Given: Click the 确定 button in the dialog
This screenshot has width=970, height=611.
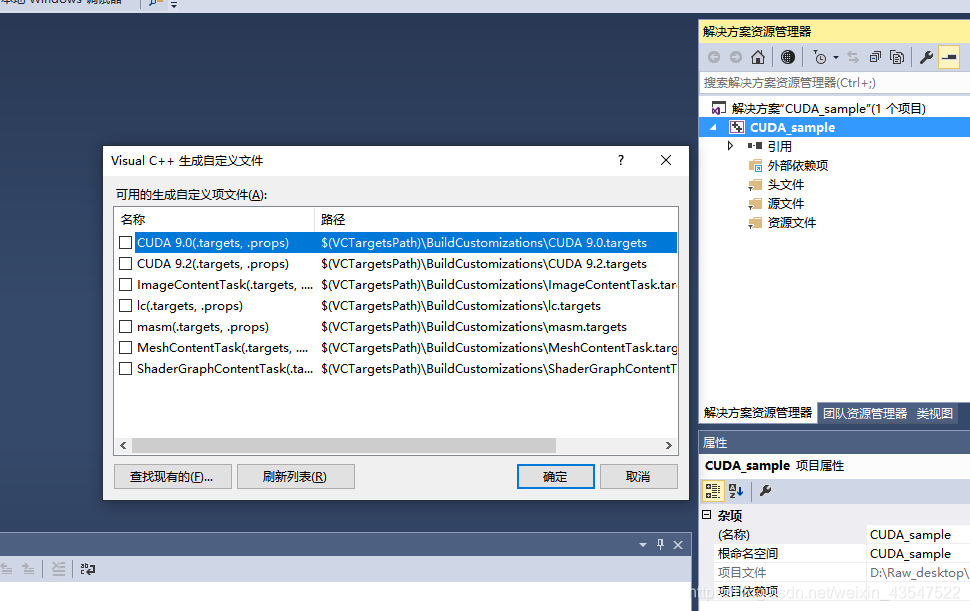Looking at the screenshot, I should (555, 476).
